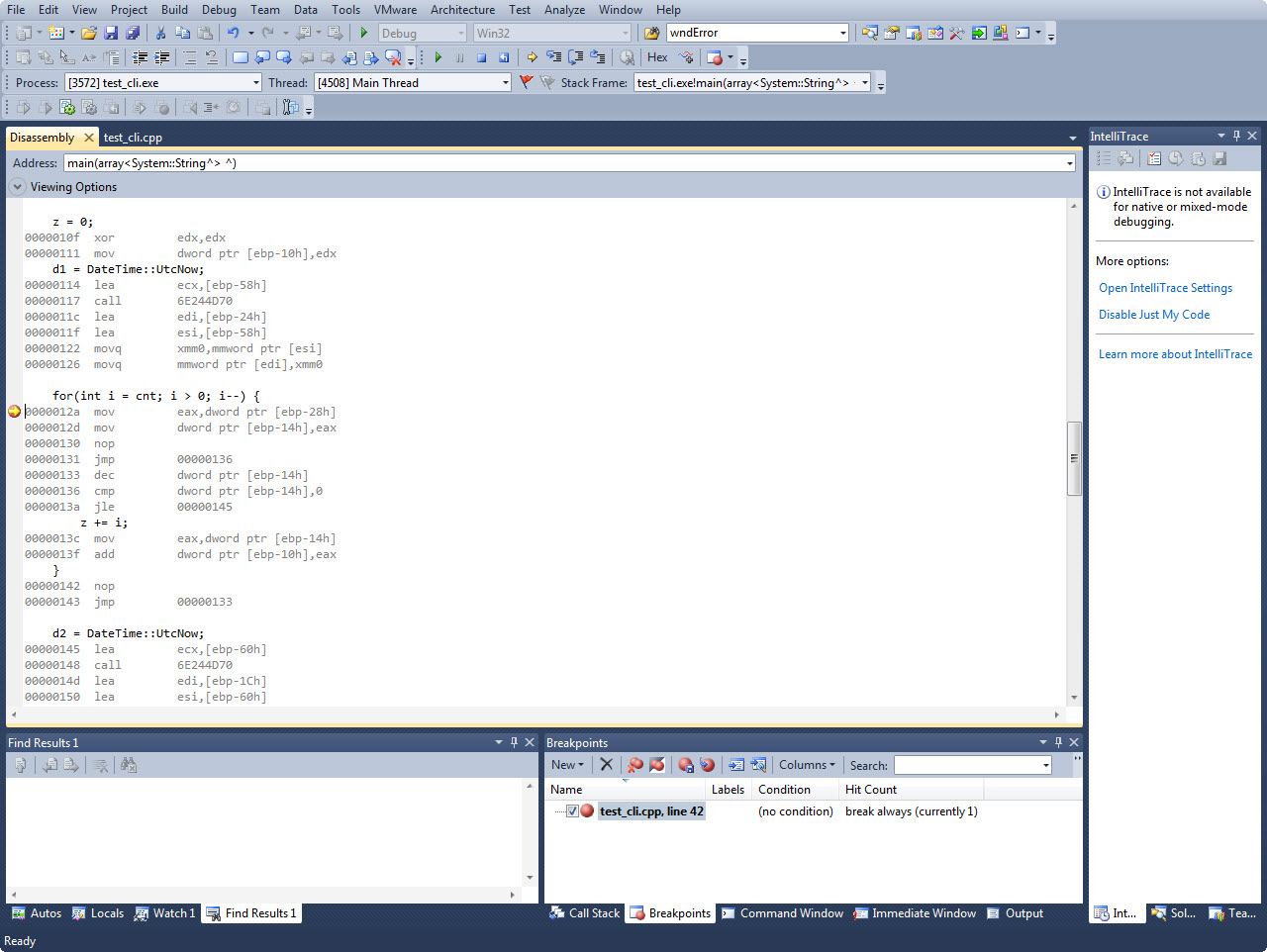Click Export Breakpoints icon

tap(686, 765)
